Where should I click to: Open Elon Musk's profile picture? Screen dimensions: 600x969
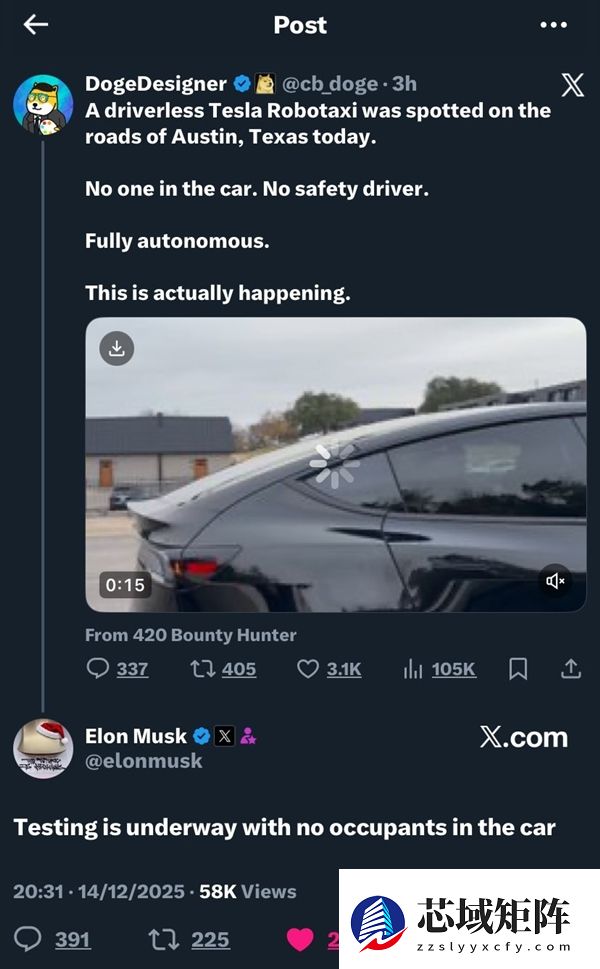pyautogui.click(x=43, y=748)
